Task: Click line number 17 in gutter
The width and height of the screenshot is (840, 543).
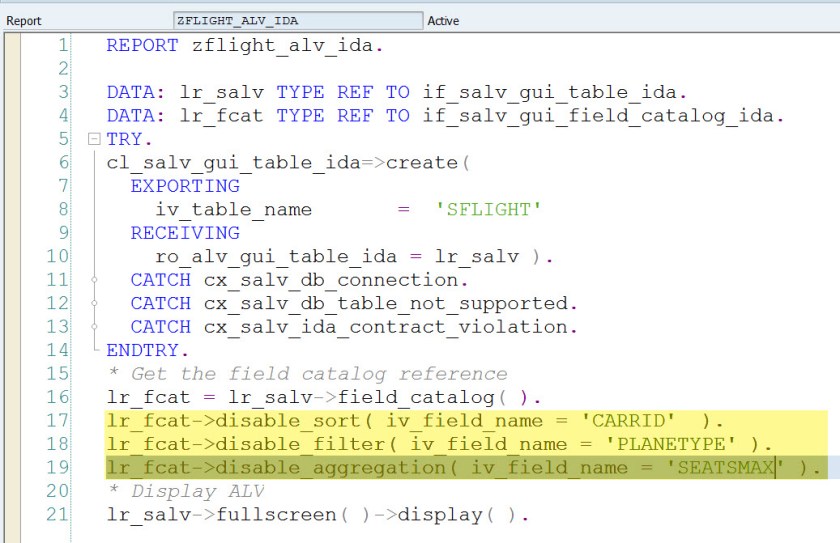Action: point(58,420)
